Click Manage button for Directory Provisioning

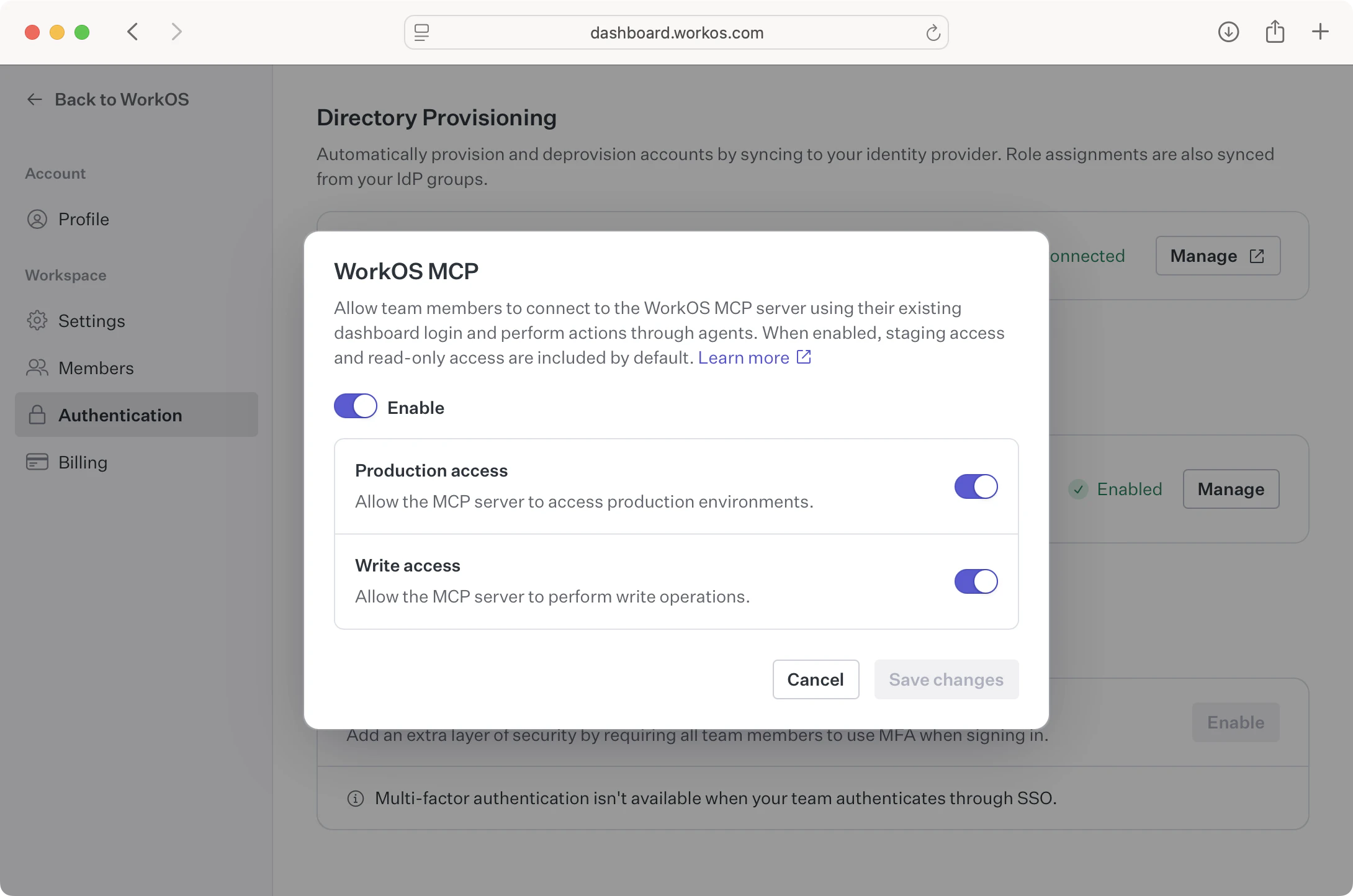(1218, 256)
